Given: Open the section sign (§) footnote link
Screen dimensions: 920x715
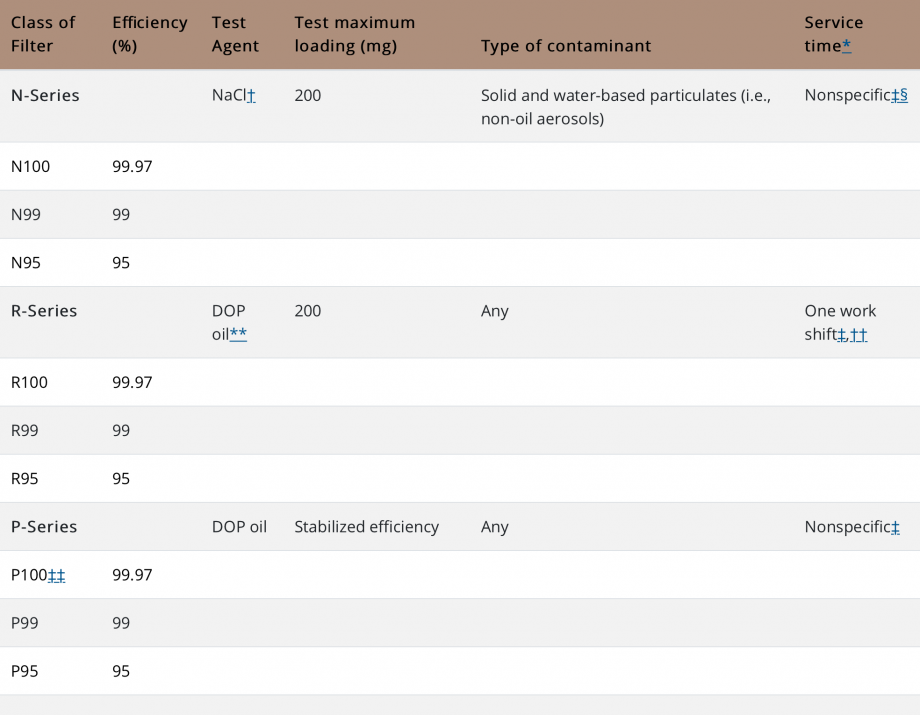Looking at the screenshot, I should pos(904,96).
